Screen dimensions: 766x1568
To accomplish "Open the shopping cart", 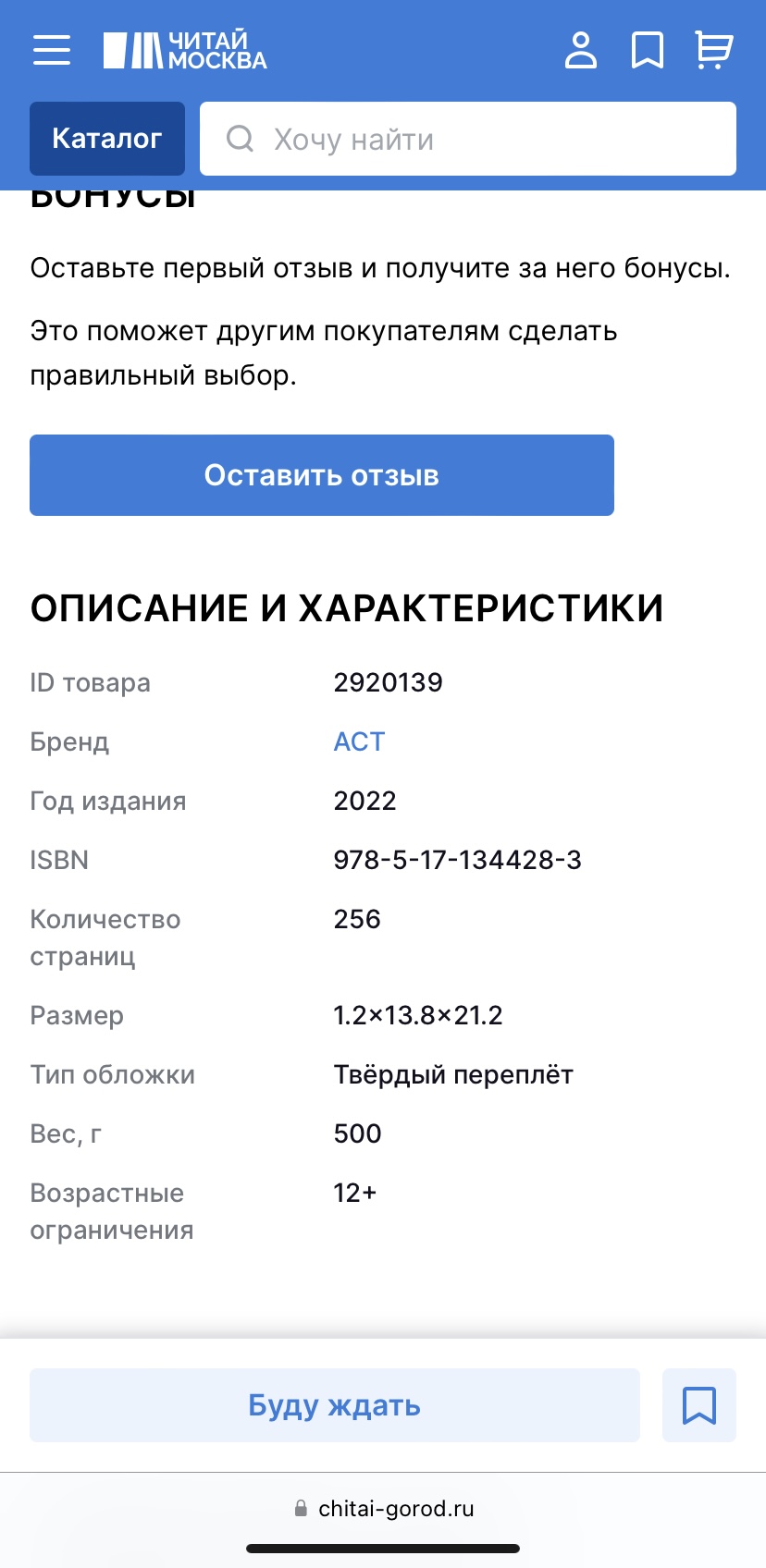I will click(713, 50).
